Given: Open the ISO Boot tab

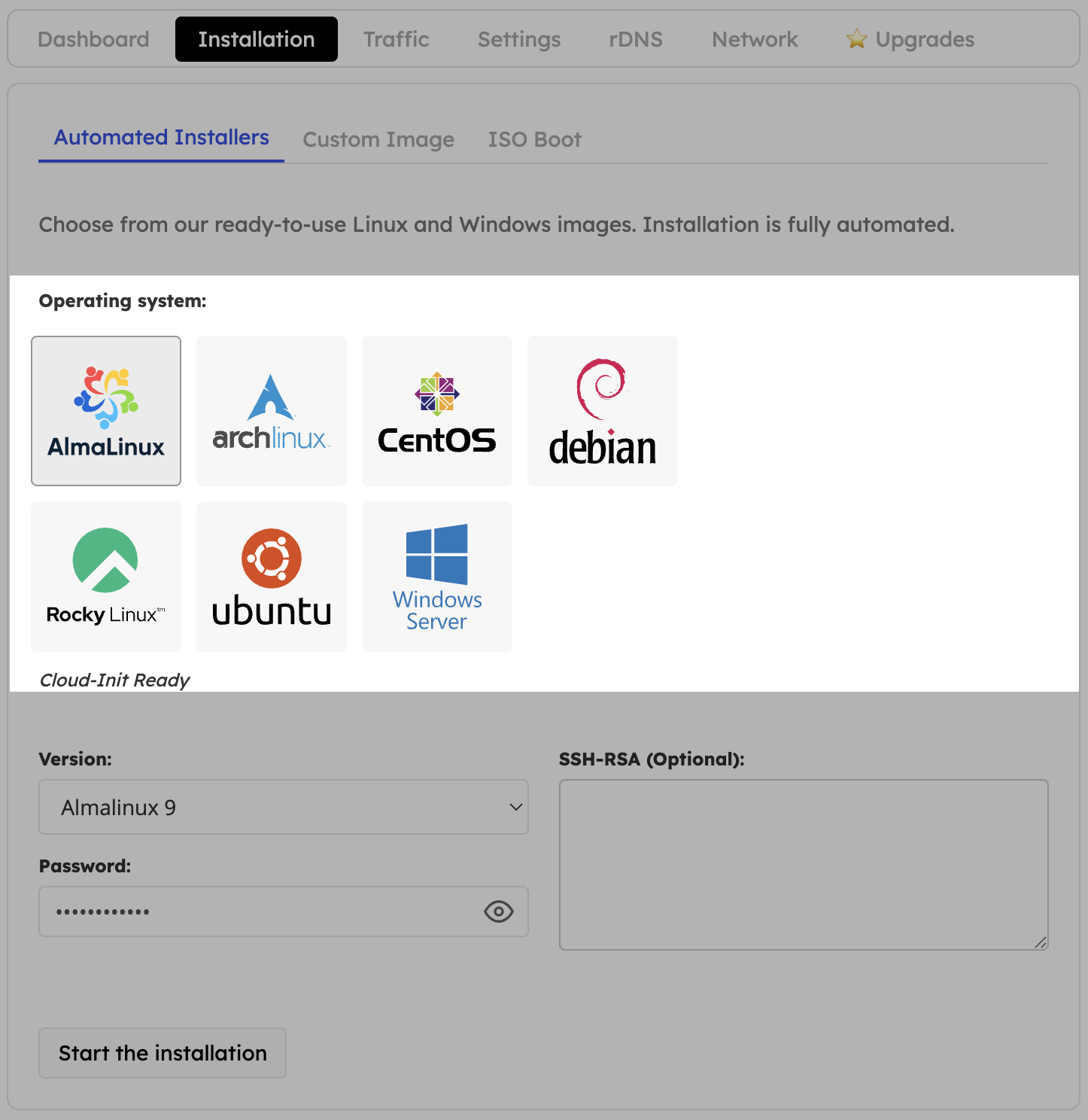Looking at the screenshot, I should [535, 139].
